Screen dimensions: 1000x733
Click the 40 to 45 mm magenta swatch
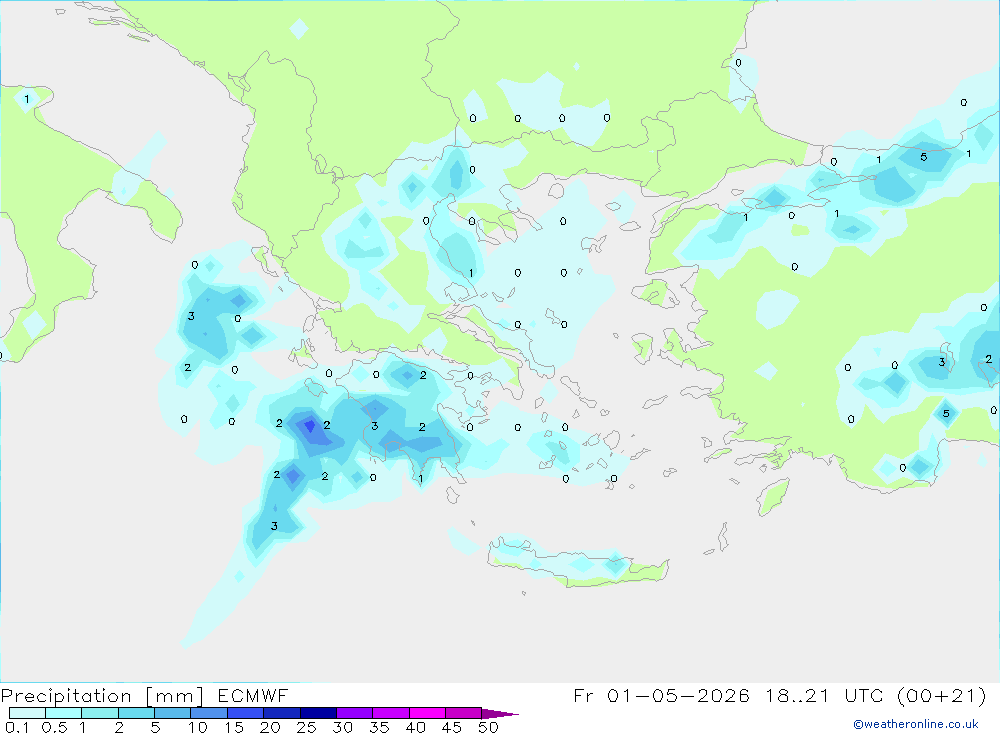[427, 713]
